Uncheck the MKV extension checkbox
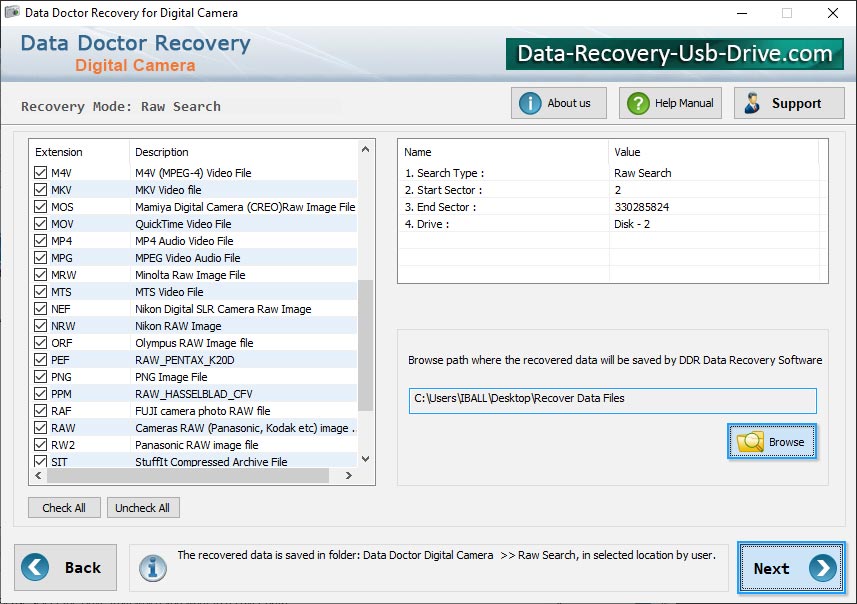857x604 pixels. (x=40, y=190)
